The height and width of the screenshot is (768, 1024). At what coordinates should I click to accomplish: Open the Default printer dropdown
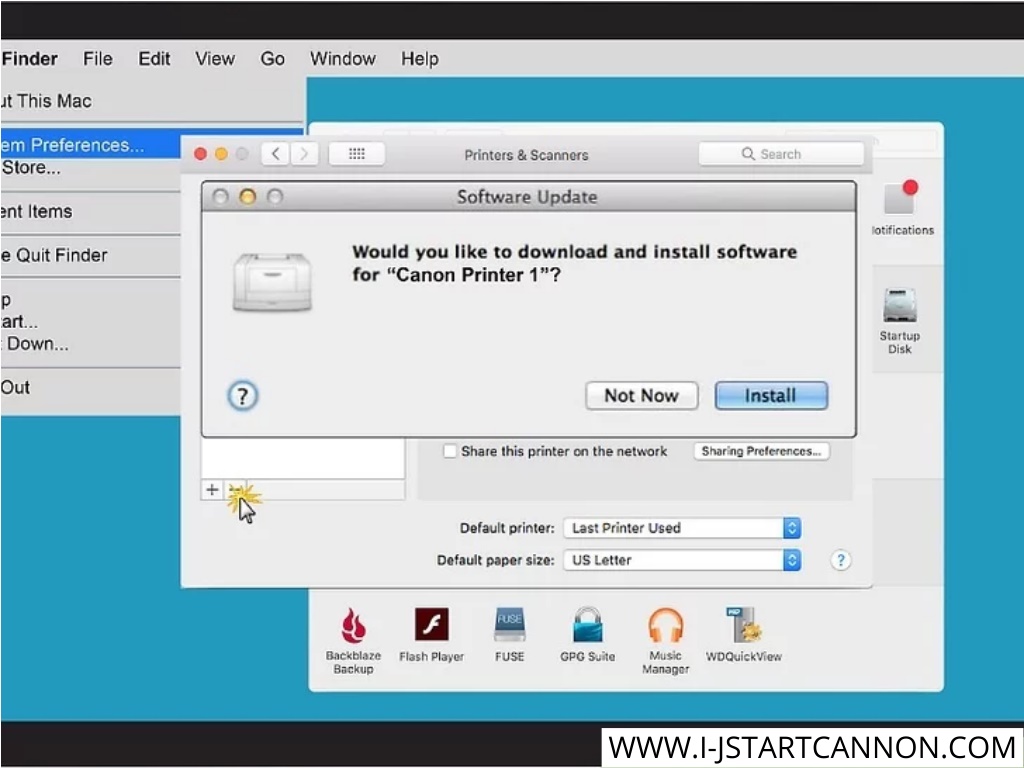[682, 528]
